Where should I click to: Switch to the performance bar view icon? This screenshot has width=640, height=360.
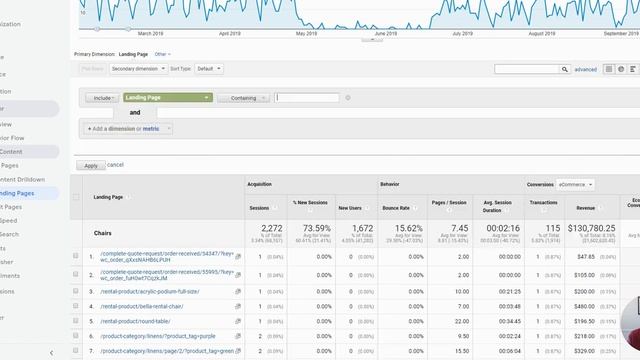coord(633,69)
